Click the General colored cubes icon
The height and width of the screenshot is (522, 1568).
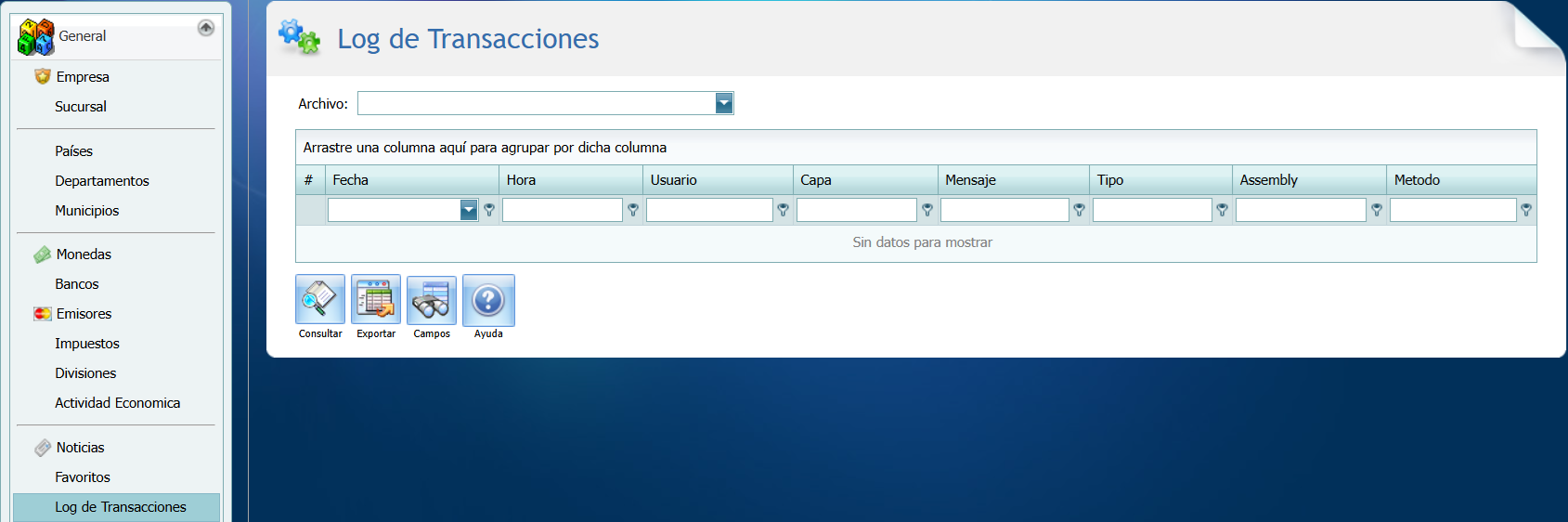tap(36, 37)
